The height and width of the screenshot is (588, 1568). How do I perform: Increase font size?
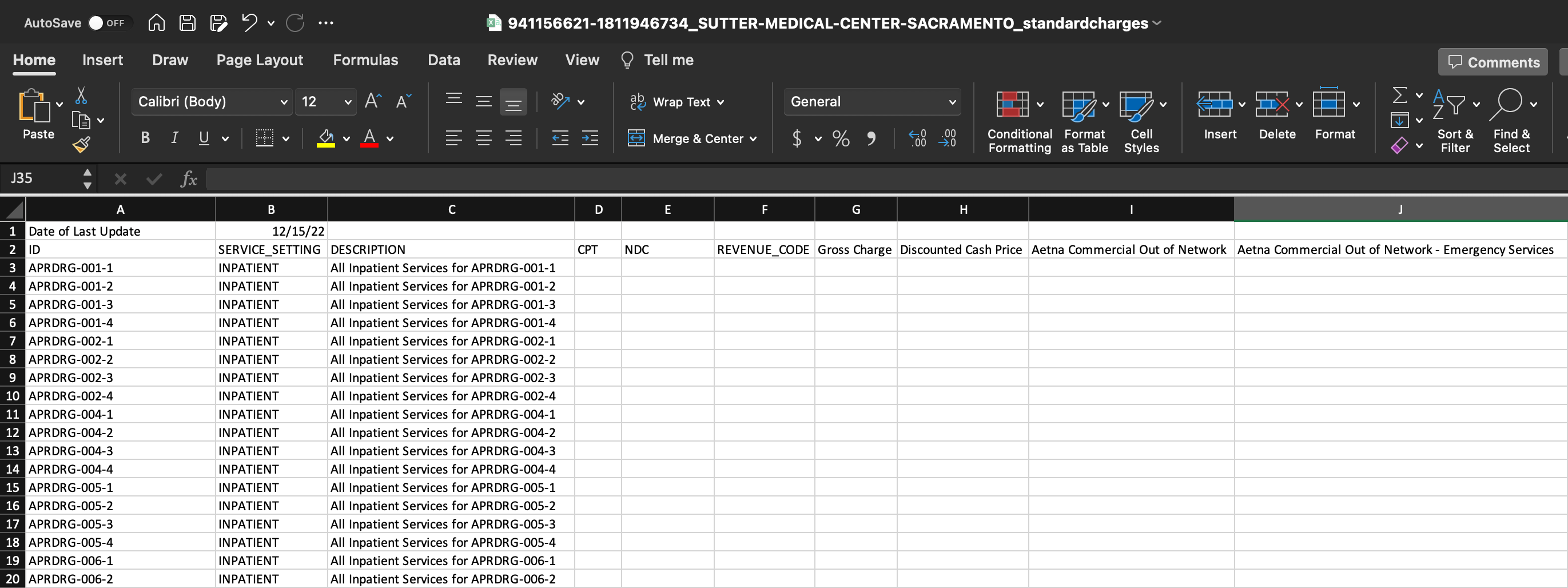point(373,101)
